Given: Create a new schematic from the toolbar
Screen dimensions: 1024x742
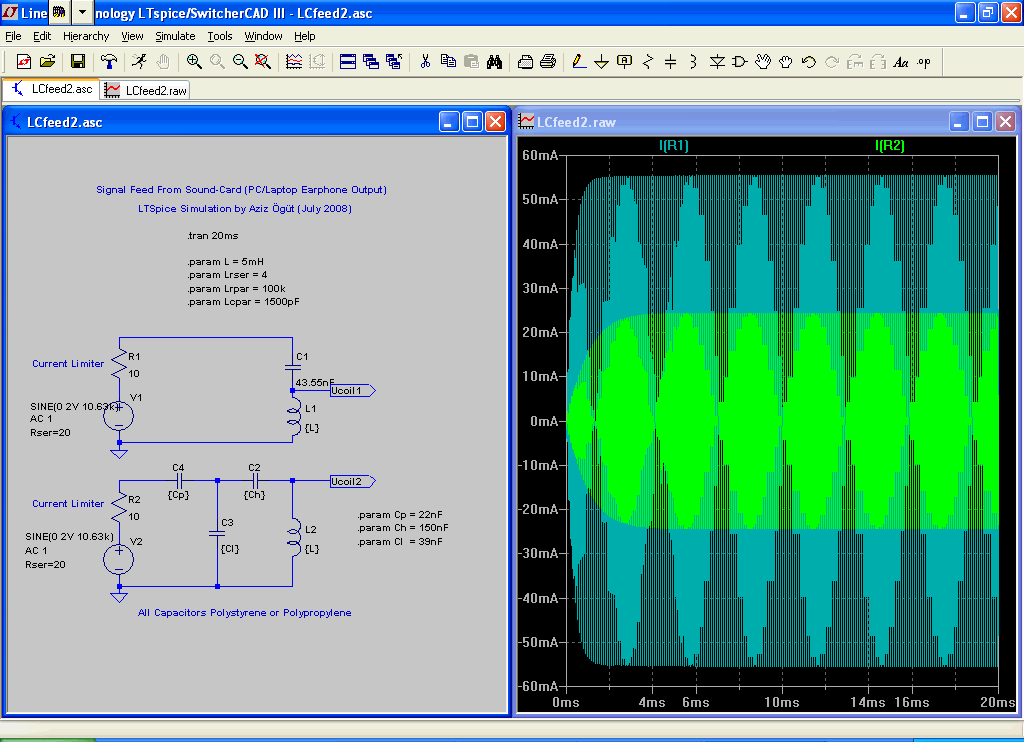Looking at the screenshot, I should [24, 62].
